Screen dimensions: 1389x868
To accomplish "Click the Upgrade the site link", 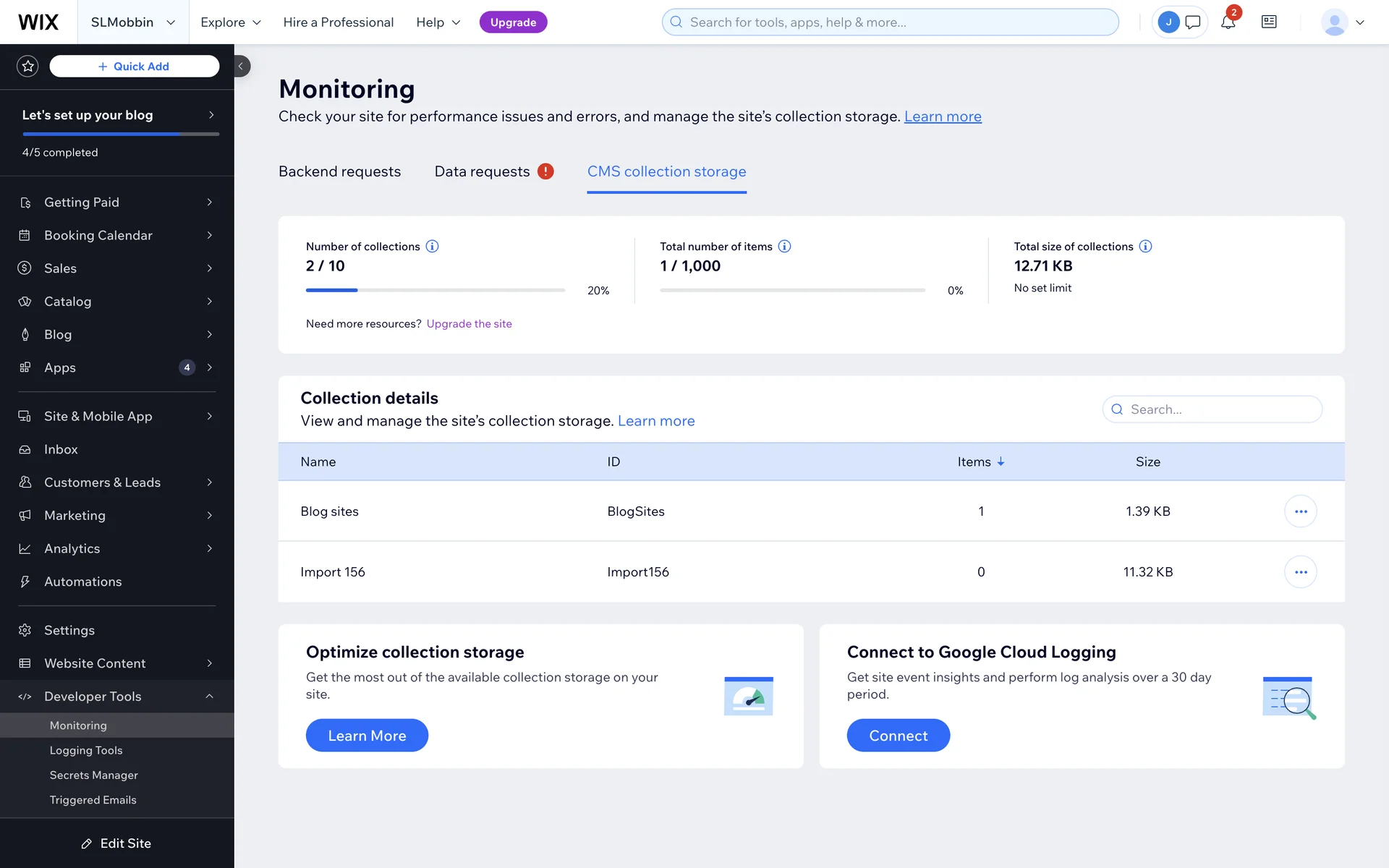I will point(469,324).
